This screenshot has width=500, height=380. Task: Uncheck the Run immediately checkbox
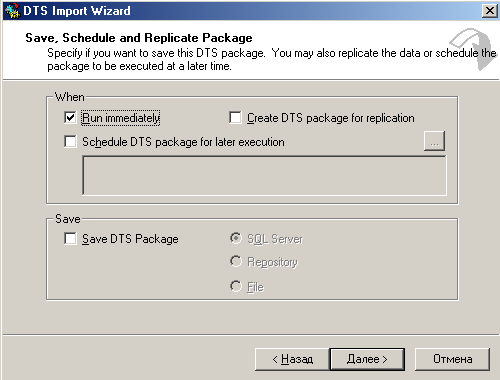[70, 118]
